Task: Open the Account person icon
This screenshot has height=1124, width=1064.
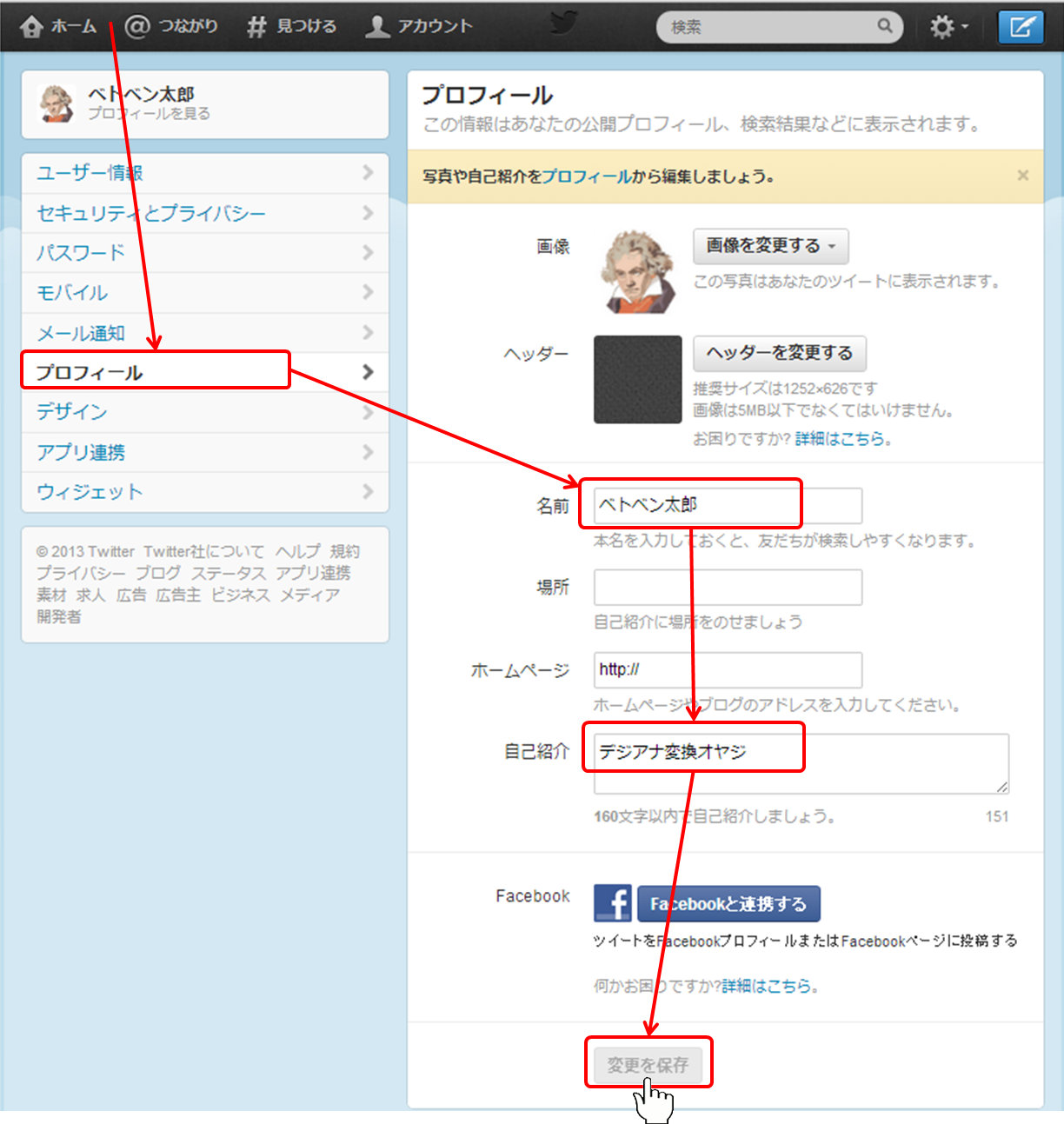Action: [x=377, y=27]
